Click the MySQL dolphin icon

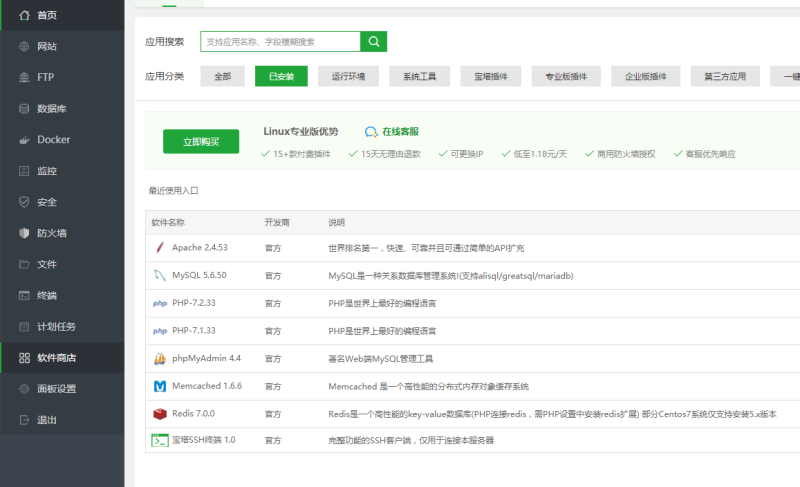(x=160, y=275)
